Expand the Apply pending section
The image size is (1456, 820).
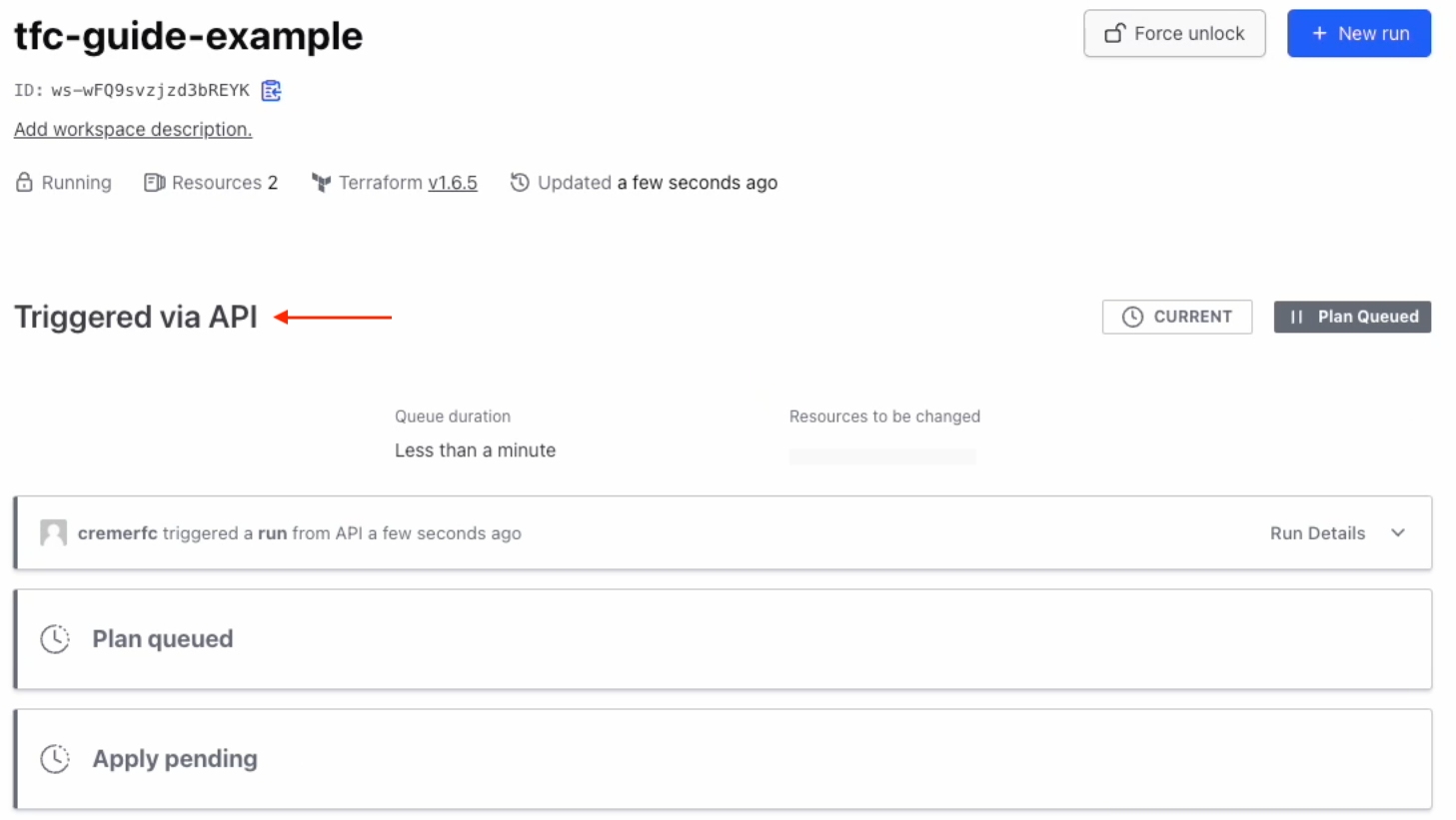pyautogui.click(x=724, y=759)
